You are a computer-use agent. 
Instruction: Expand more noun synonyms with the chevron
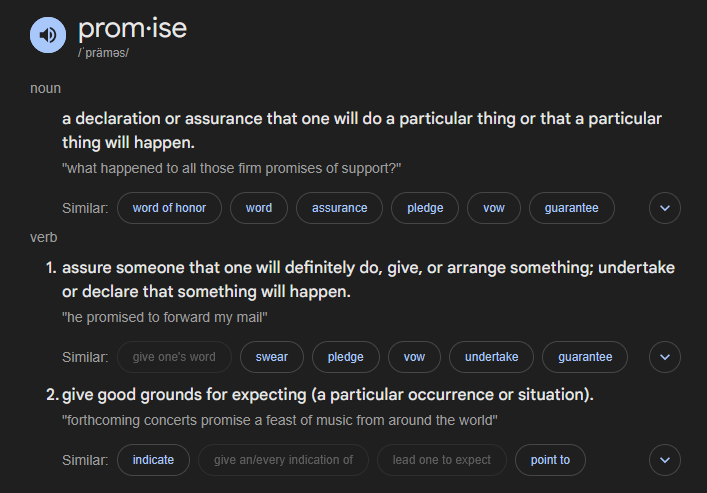tap(665, 208)
